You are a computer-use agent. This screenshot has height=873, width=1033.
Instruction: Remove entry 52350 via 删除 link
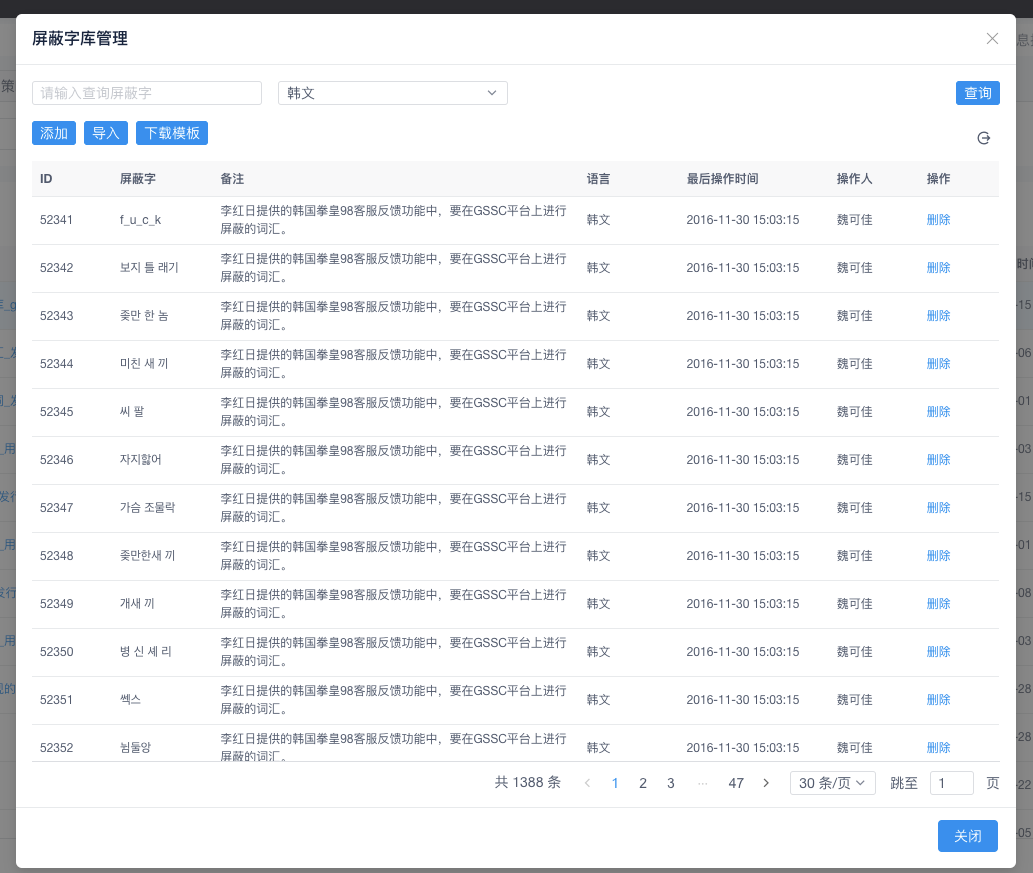[938, 652]
